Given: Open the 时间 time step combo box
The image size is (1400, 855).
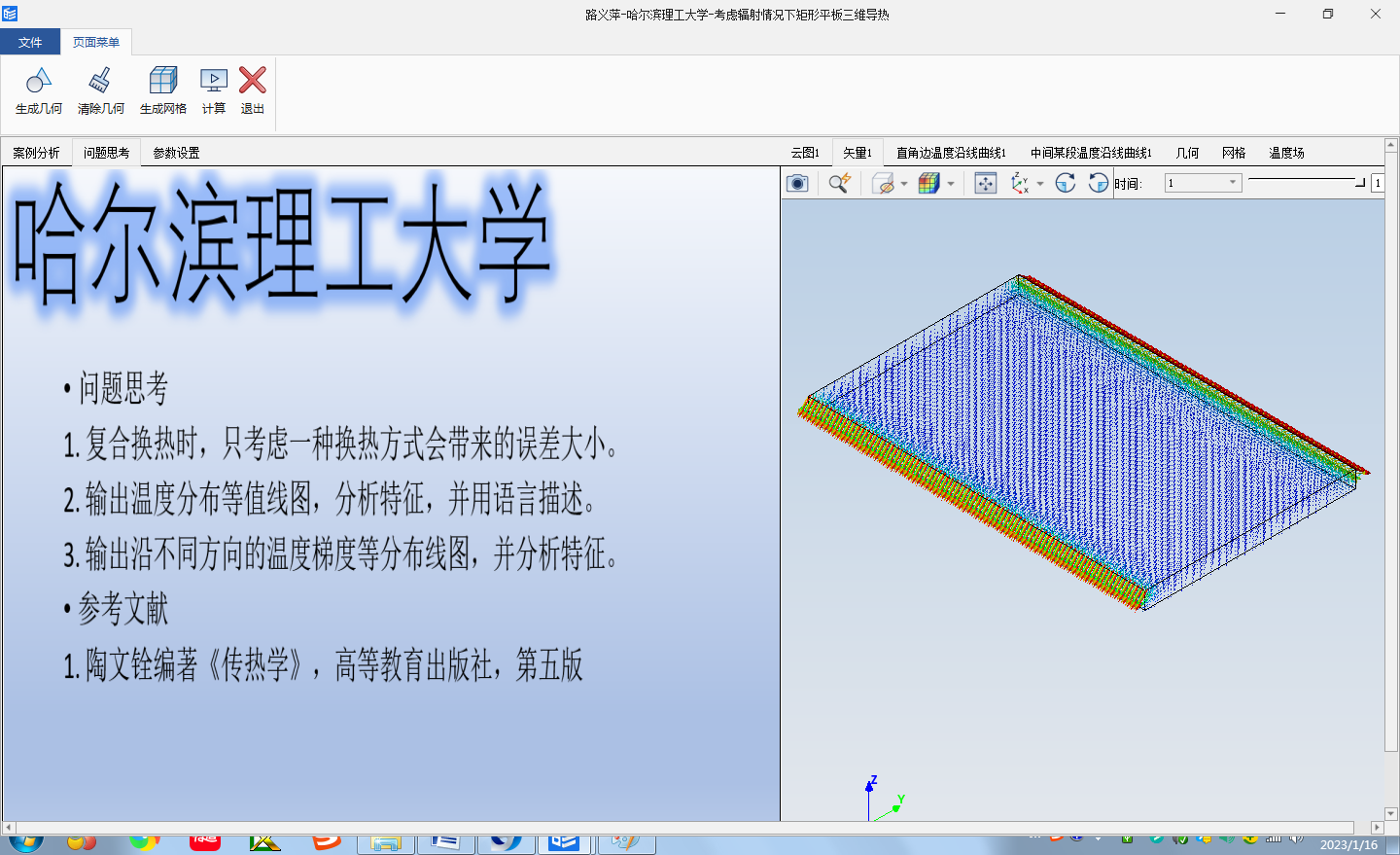Looking at the screenshot, I should coord(1204,183).
